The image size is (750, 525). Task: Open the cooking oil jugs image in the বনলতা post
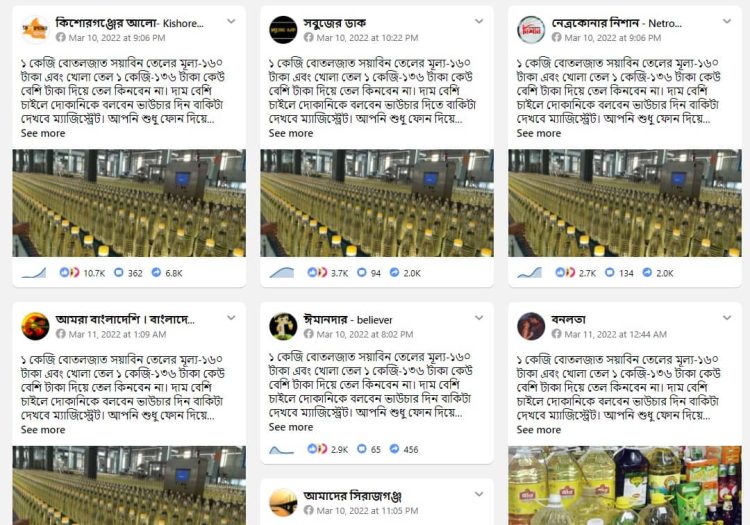[x=625, y=485]
